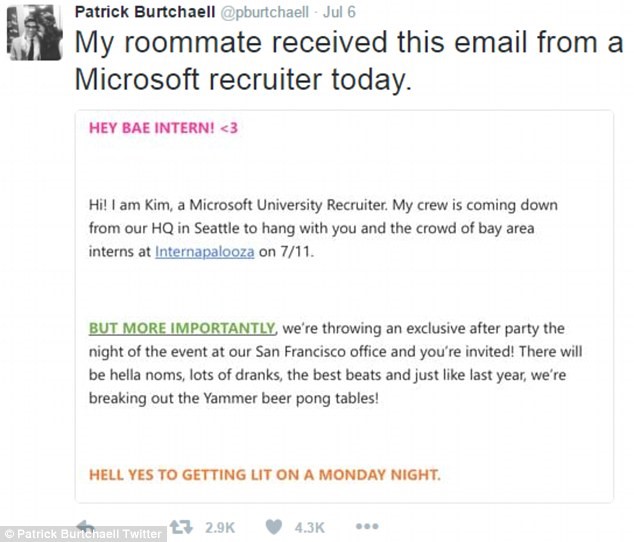634x542 pixels.
Task: Click the Jul 6 timestamp
Action: pyautogui.click(x=339, y=12)
